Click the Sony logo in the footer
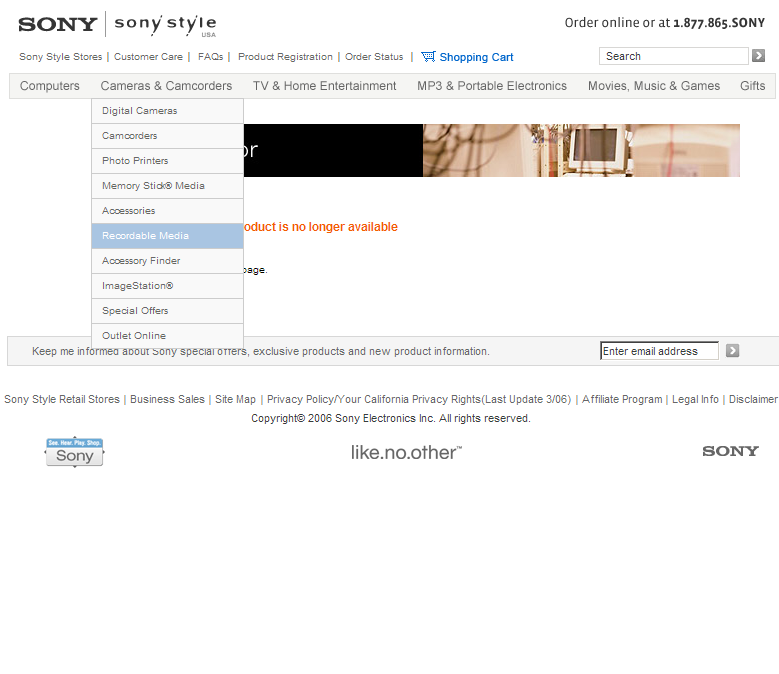Viewport: 779px width, 674px height. (730, 451)
